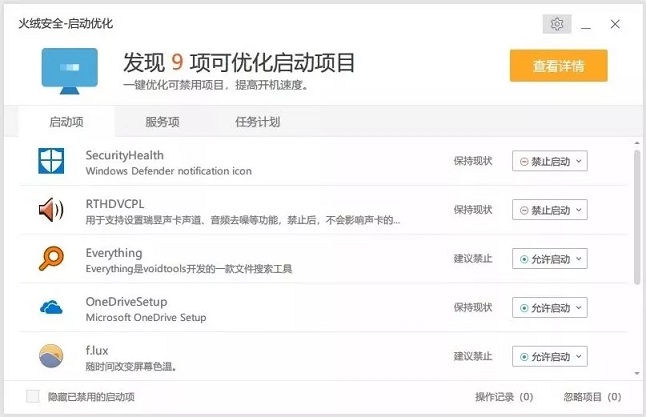Switch to the 任务计划 tab
Image resolution: width=646 pixels, height=417 pixels.
coord(257,122)
